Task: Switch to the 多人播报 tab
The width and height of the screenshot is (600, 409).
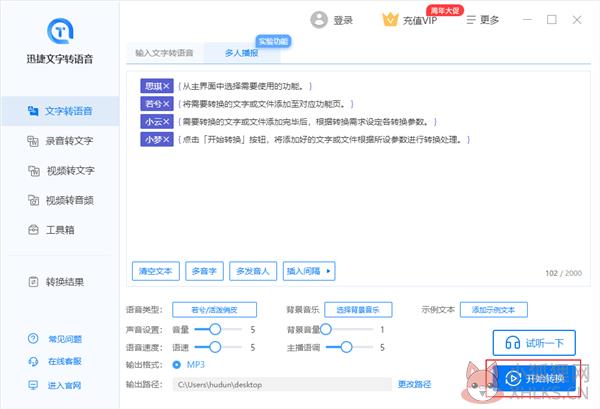Action: coord(241,53)
